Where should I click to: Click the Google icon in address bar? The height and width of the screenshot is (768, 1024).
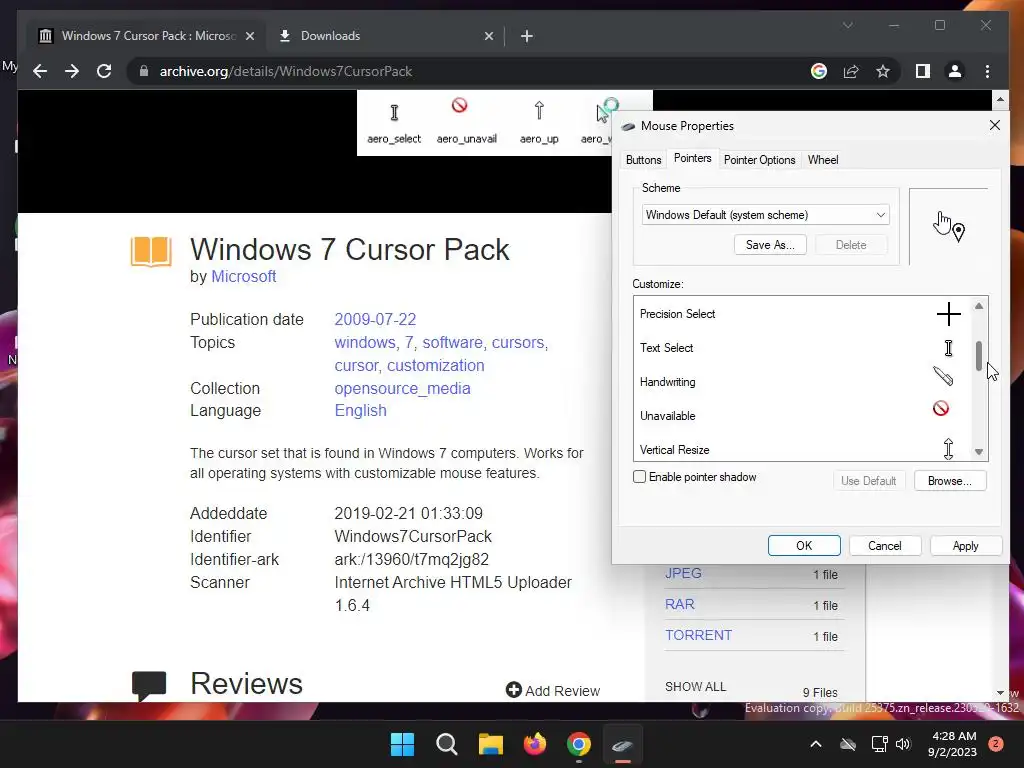coord(819,71)
